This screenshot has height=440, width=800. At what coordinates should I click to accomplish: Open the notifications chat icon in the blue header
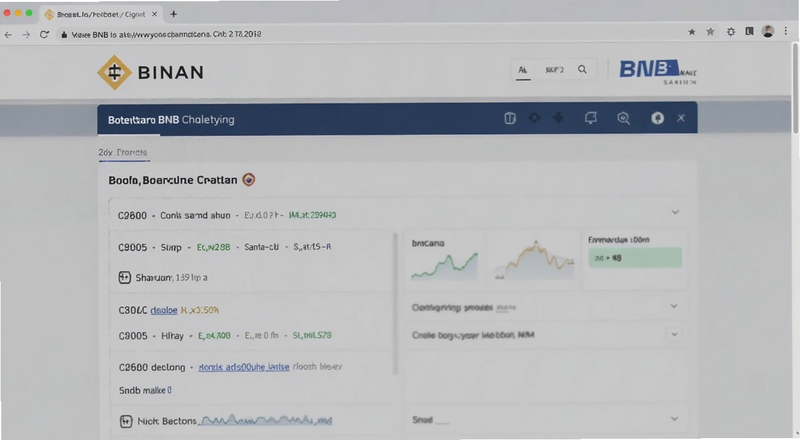point(591,118)
